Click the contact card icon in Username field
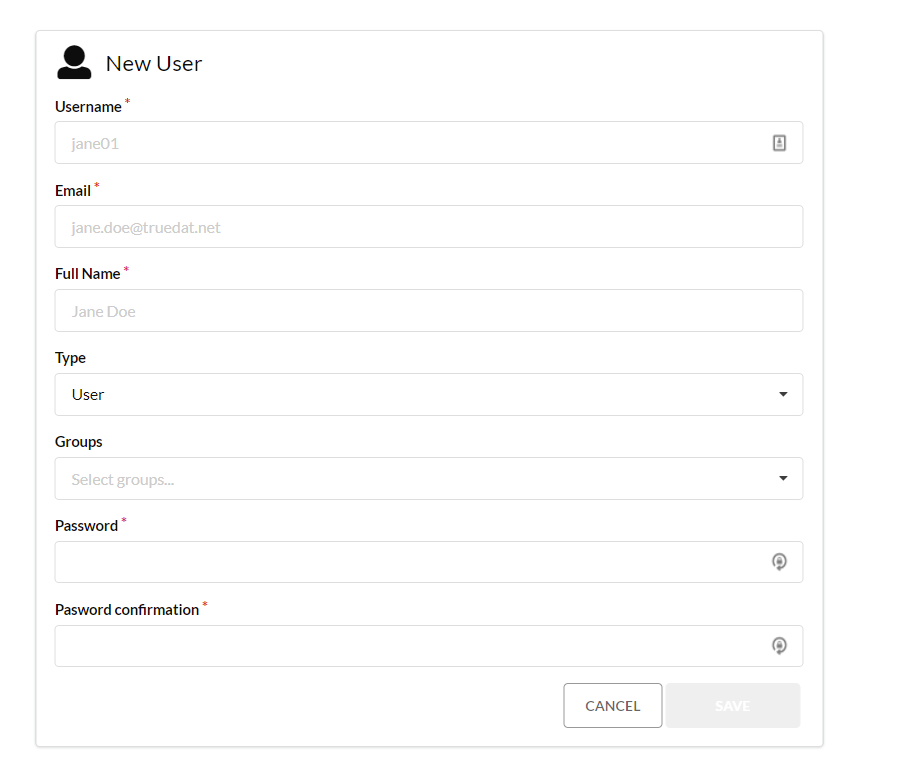This screenshot has width=904, height=768. point(780,143)
